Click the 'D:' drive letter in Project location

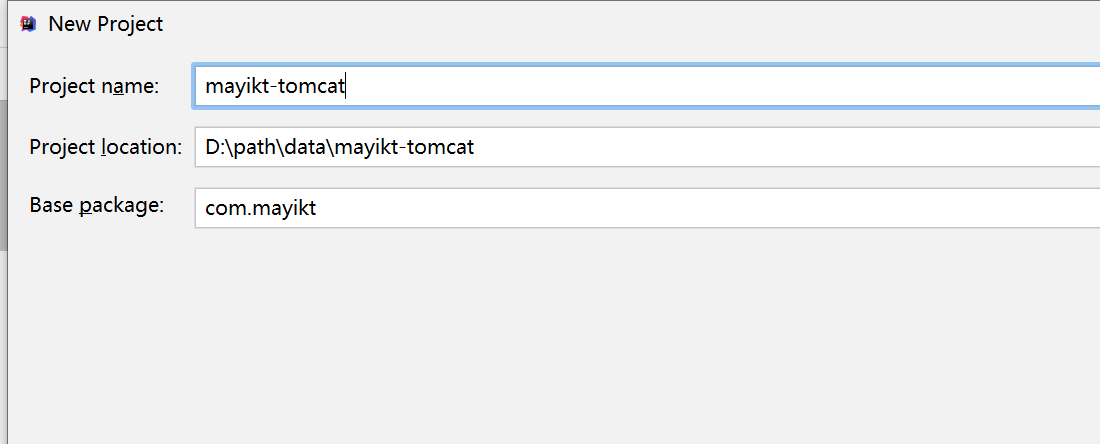click(x=215, y=148)
